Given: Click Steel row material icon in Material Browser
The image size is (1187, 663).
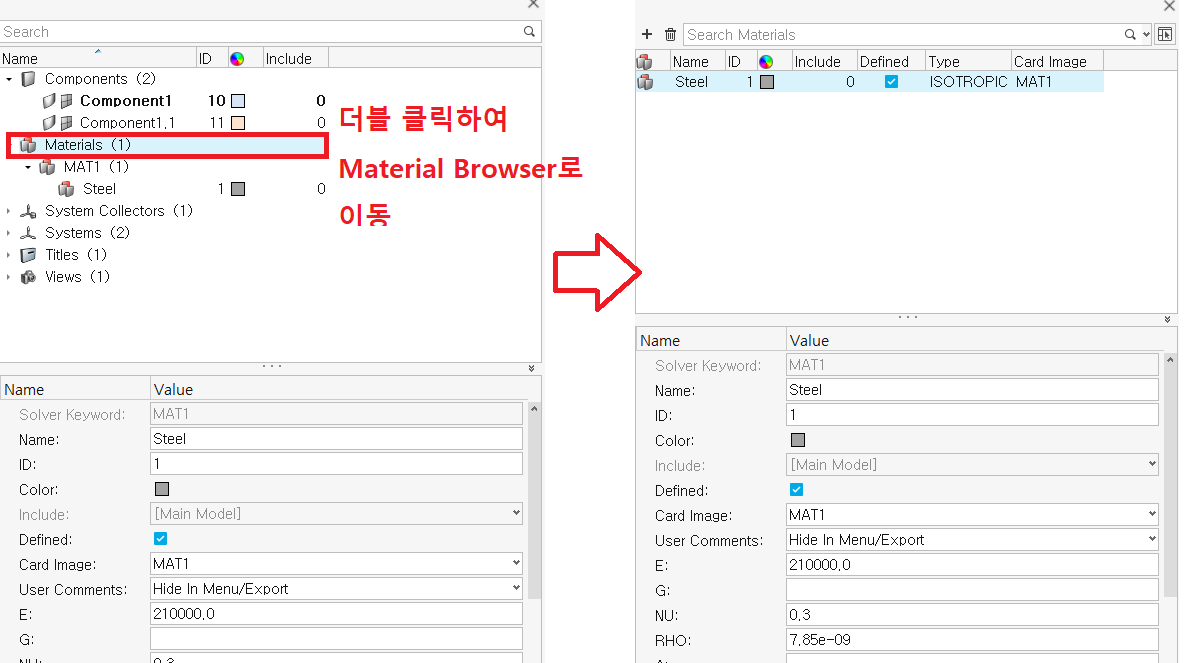Looking at the screenshot, I should (x=645, y=82).
